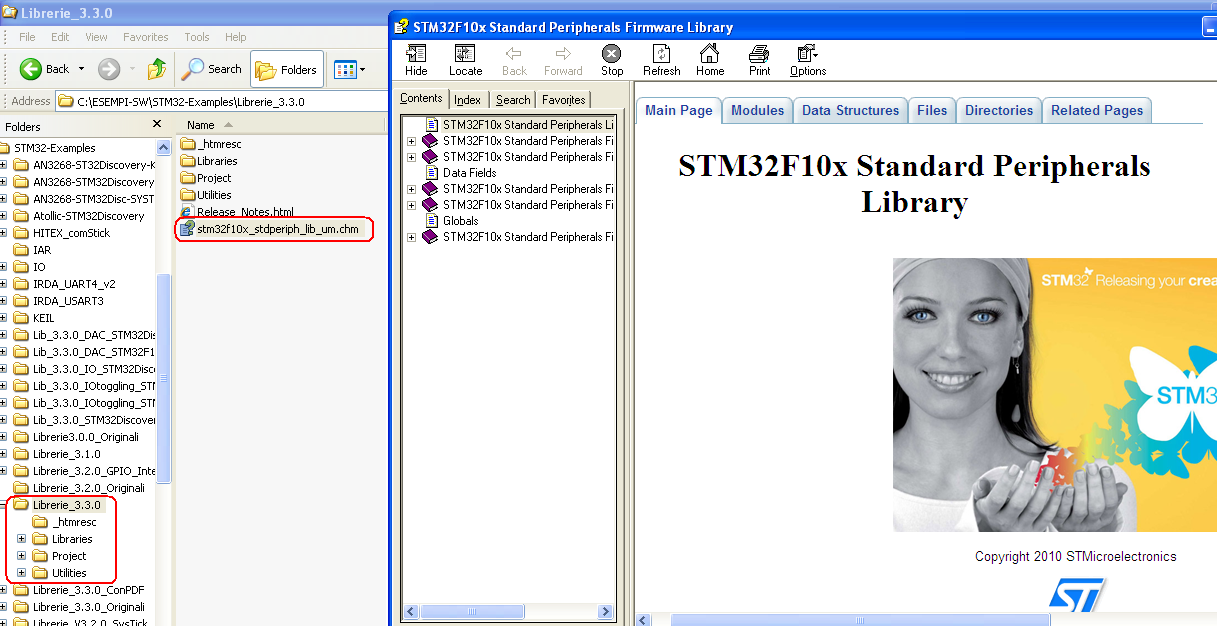Open the Files tab in the documentation

(932, 110)
